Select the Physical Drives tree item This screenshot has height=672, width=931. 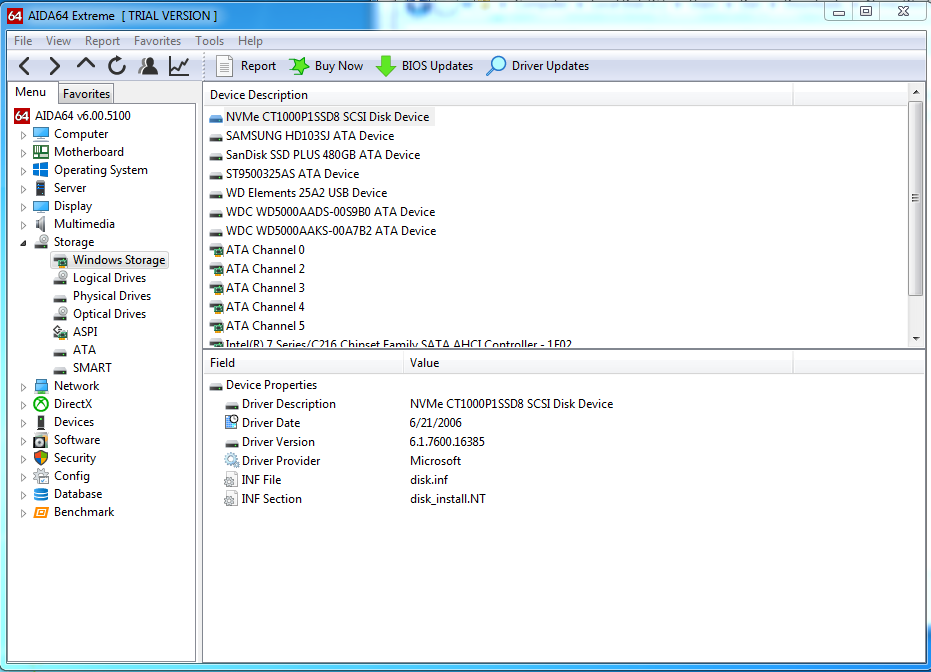[112, 296]
